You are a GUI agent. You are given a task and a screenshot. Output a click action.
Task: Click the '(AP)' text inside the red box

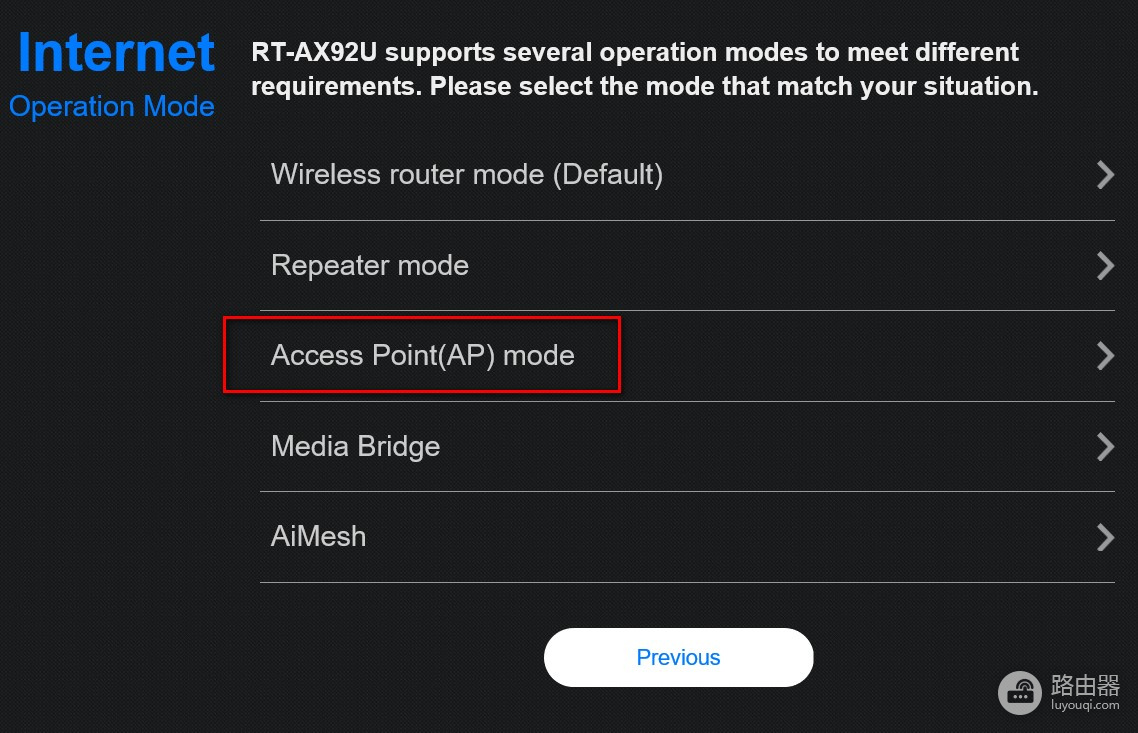470,356
